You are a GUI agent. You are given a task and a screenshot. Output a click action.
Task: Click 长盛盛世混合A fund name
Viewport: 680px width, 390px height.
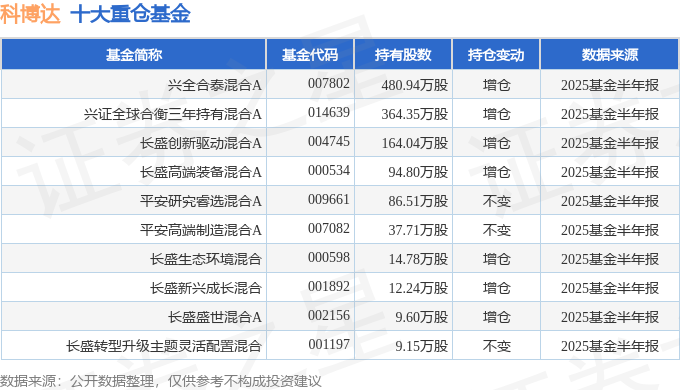point(215,317)
